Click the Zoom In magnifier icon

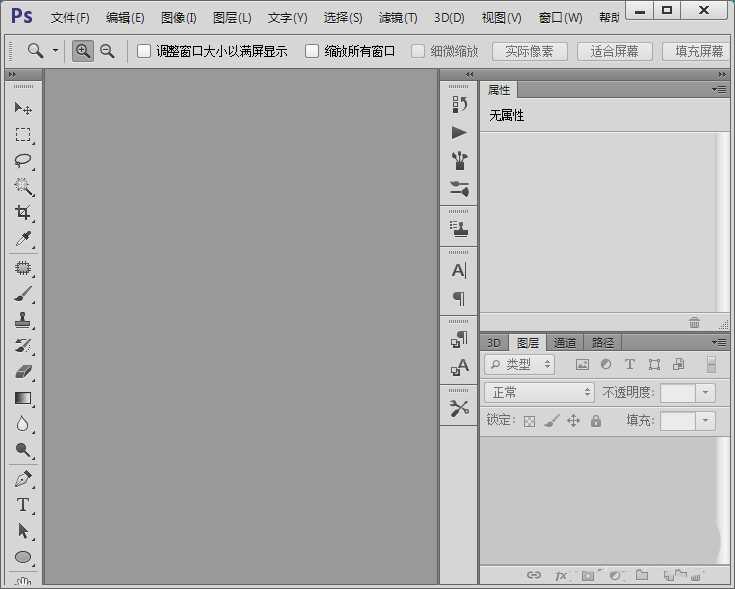point(84,51)
